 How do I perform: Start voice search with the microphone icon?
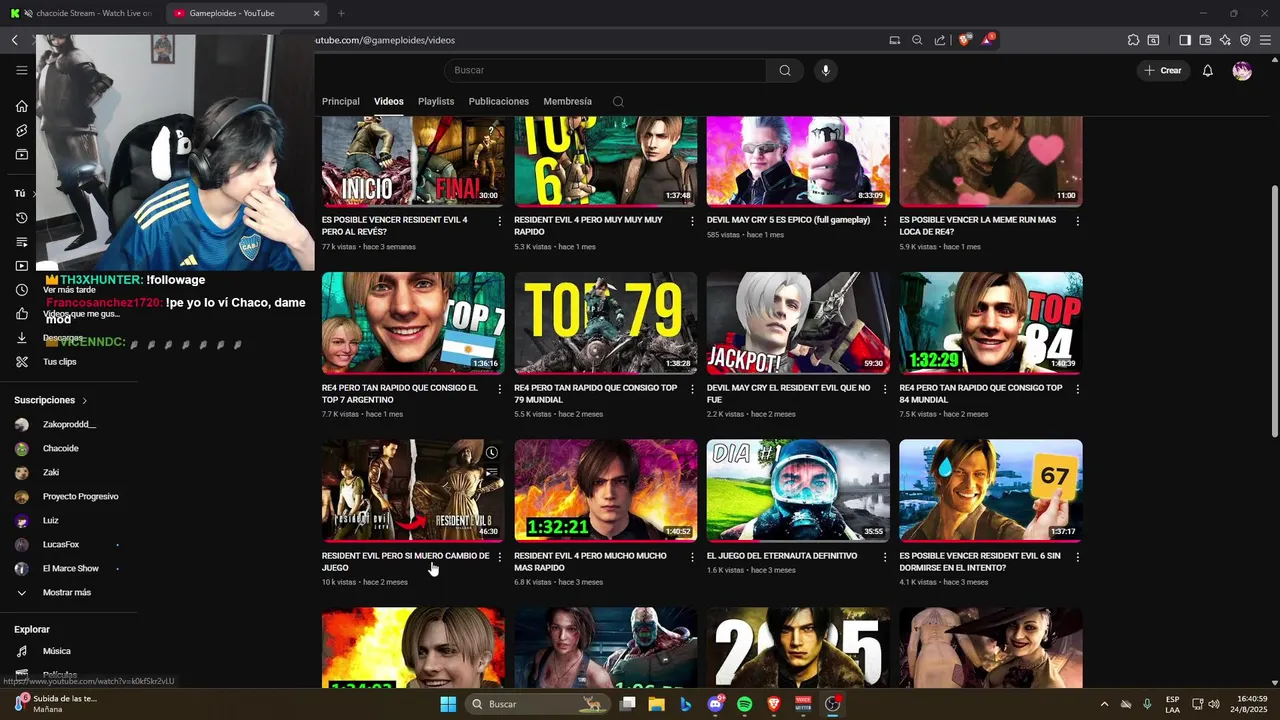(825, 70)
